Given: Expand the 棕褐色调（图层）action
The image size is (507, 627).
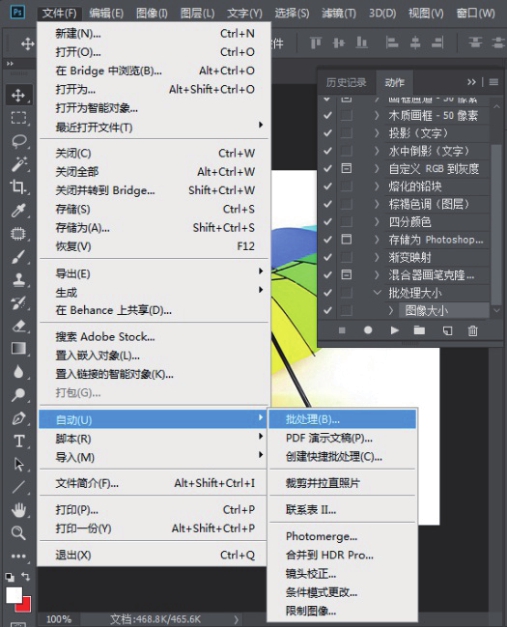Looking at the screenshot, I should point(377,204).
